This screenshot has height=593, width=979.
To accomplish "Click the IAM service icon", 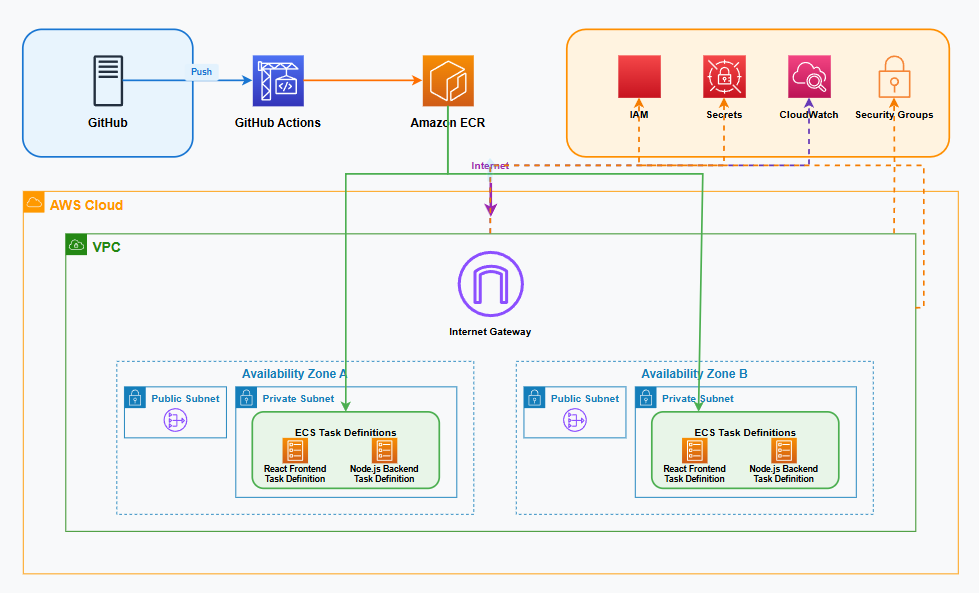I will (638, 75).
